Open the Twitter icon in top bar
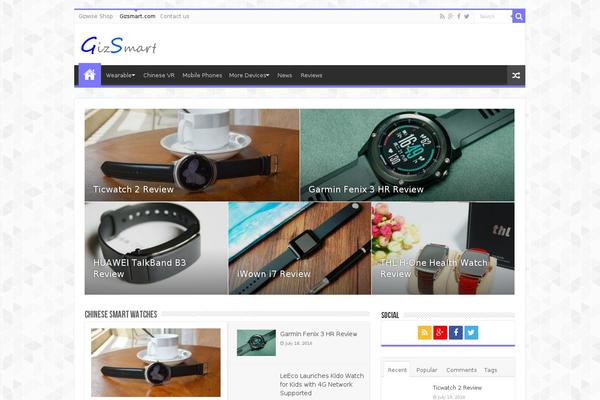 point(466,16)
